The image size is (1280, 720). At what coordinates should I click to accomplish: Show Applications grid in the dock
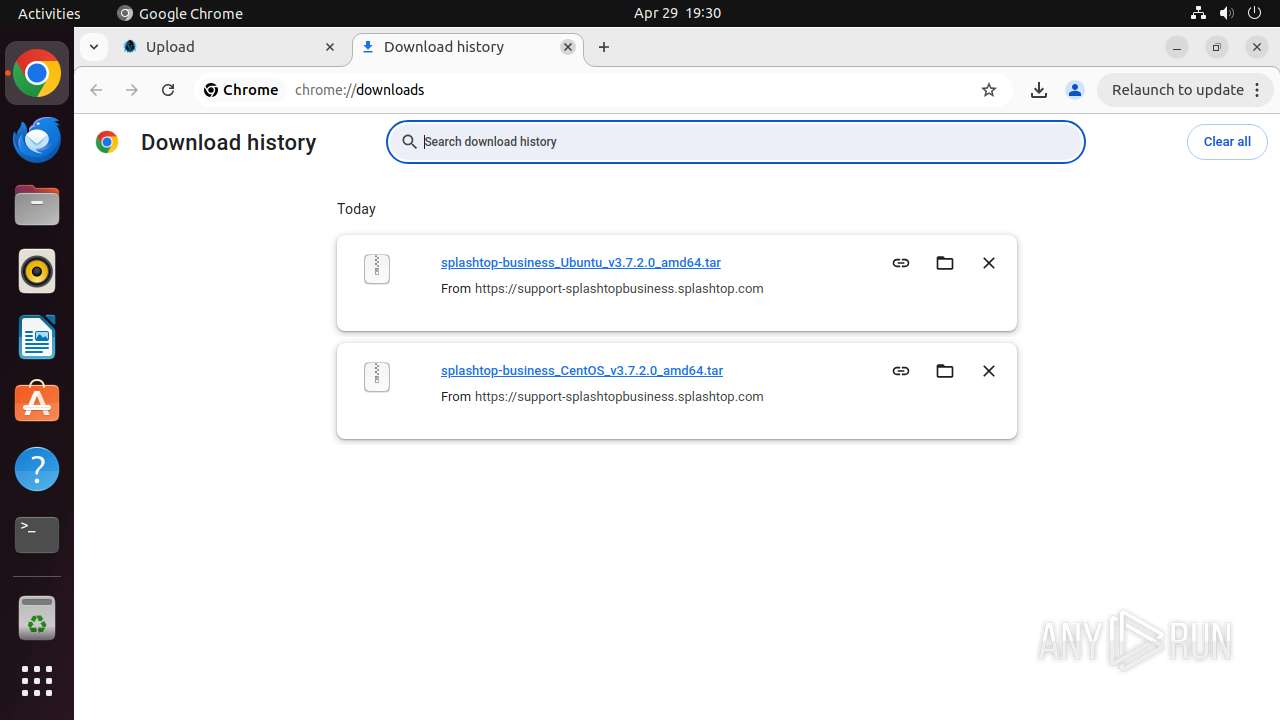point(37,681)
